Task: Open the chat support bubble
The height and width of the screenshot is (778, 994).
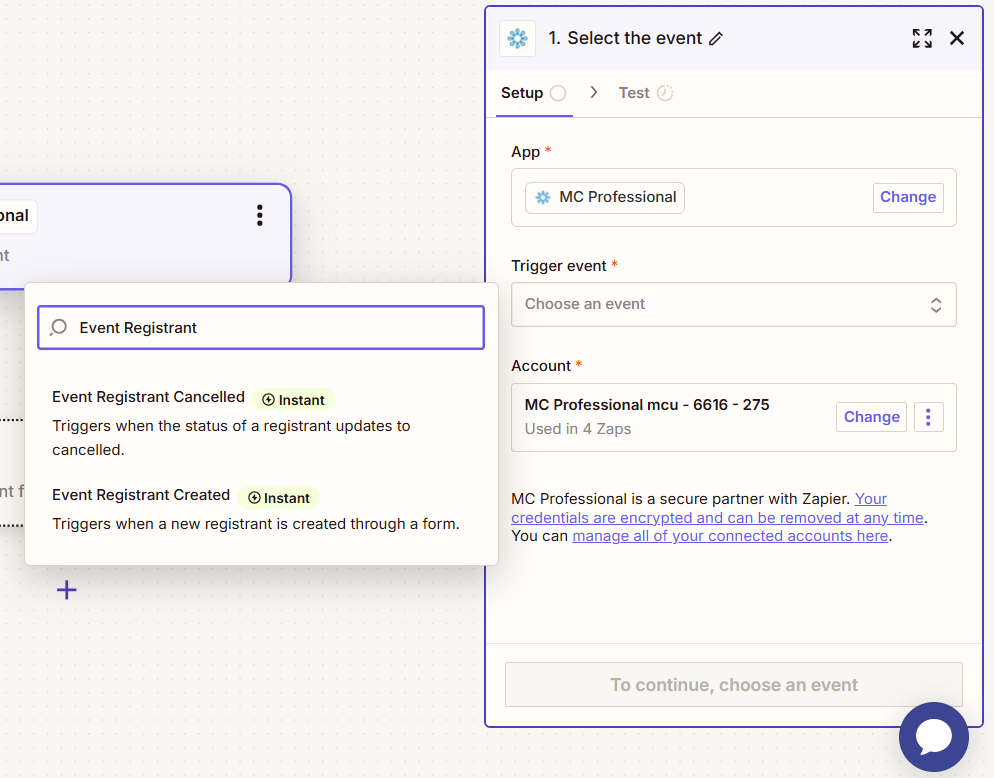Action: [x=933, y=737]
